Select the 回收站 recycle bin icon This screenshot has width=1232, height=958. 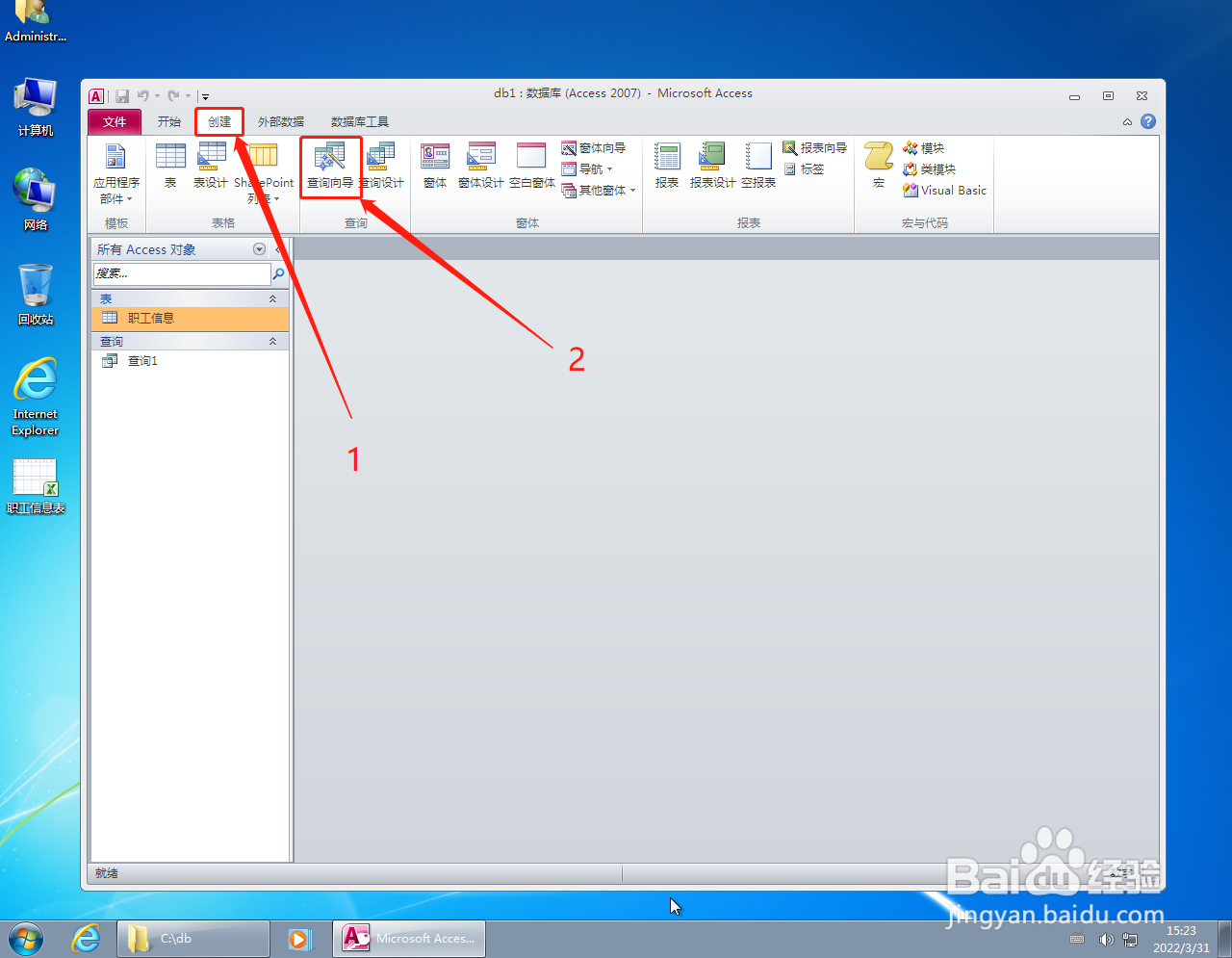[36, 295]
